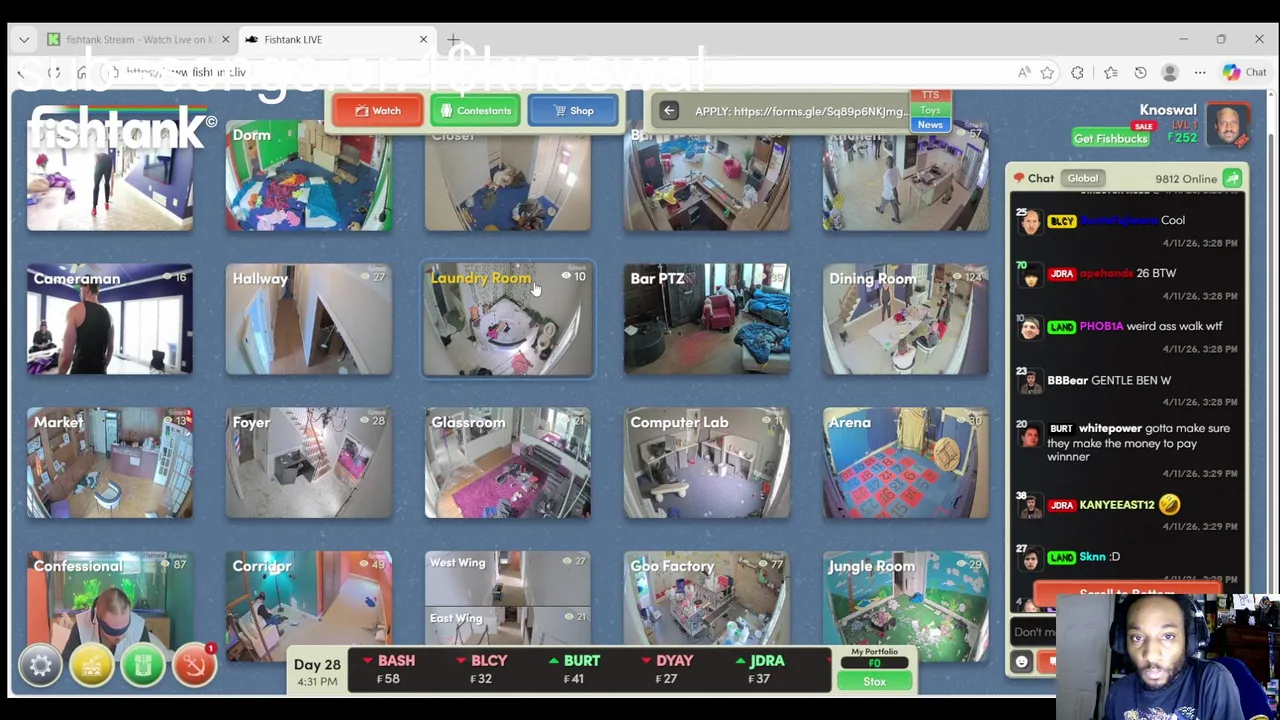Open the Bar PTZ camera feed
Viewport: 1280px width, 720px height.
(x=707, y=319)
